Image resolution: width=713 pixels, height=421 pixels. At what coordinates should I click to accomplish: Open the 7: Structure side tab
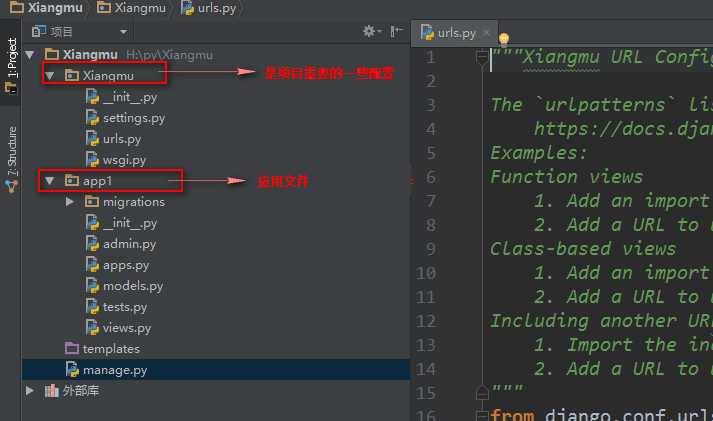[x=11, y=158]
